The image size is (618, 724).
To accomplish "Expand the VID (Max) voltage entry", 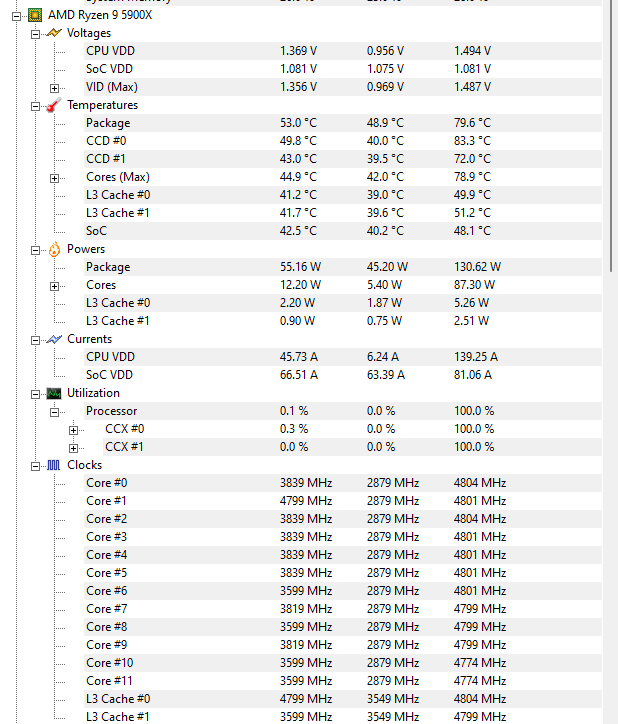I will point(55,88).
